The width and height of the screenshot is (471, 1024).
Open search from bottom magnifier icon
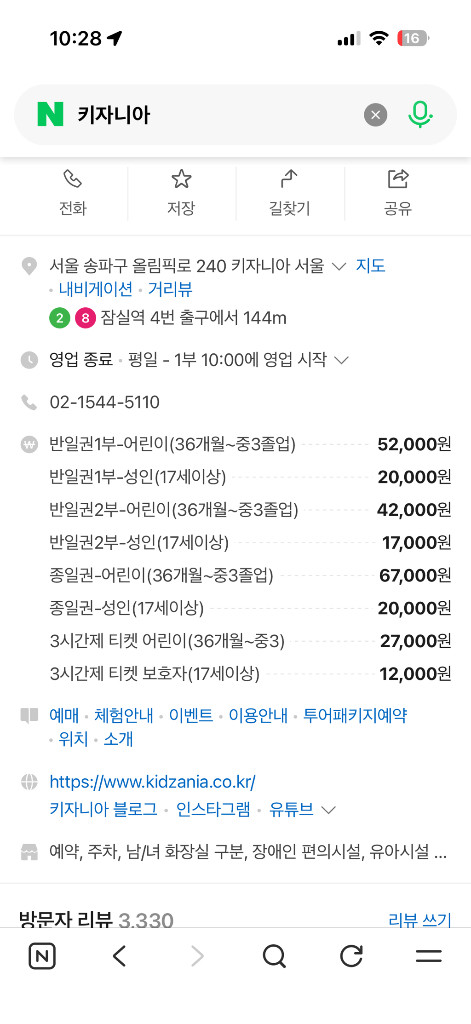[274, 957]
